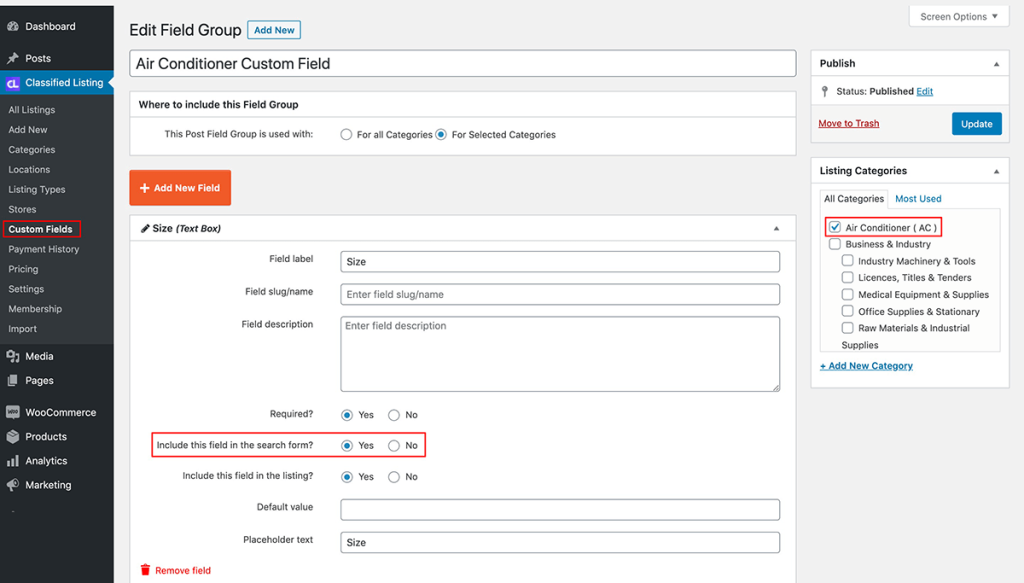Image resolution: width=1024 pixels, height=583 pixels.
Task: Open Custom Fields submenu item
Action: click(41, 229)
